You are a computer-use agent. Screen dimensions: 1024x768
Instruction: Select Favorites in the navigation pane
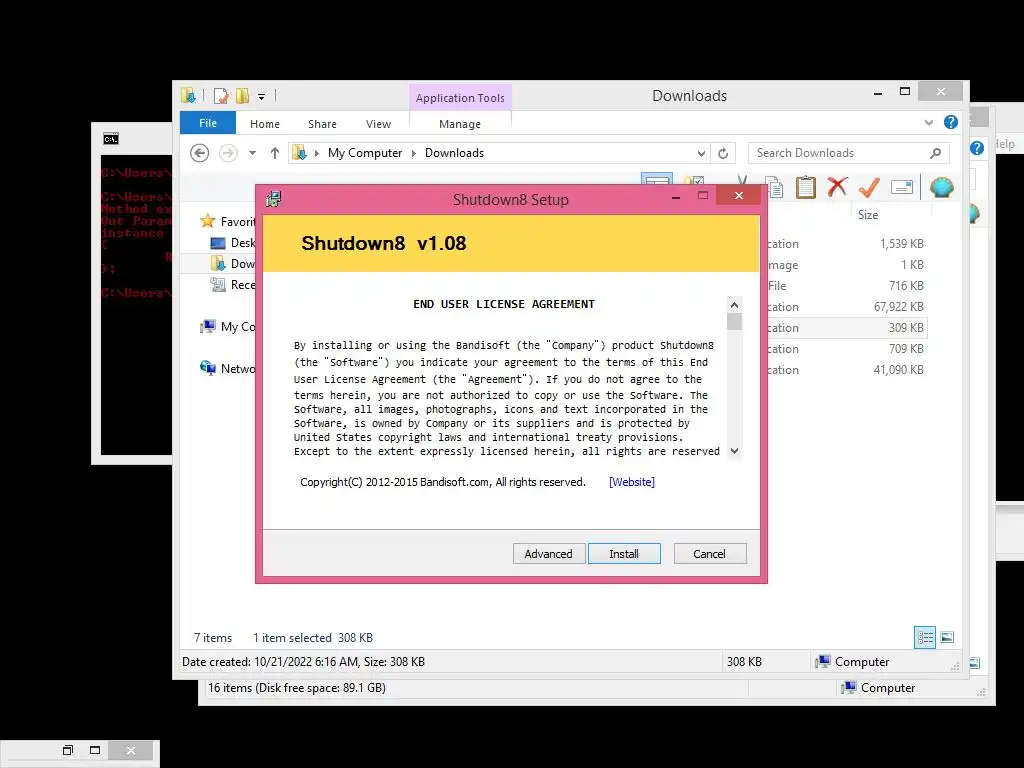pos(228,221)
